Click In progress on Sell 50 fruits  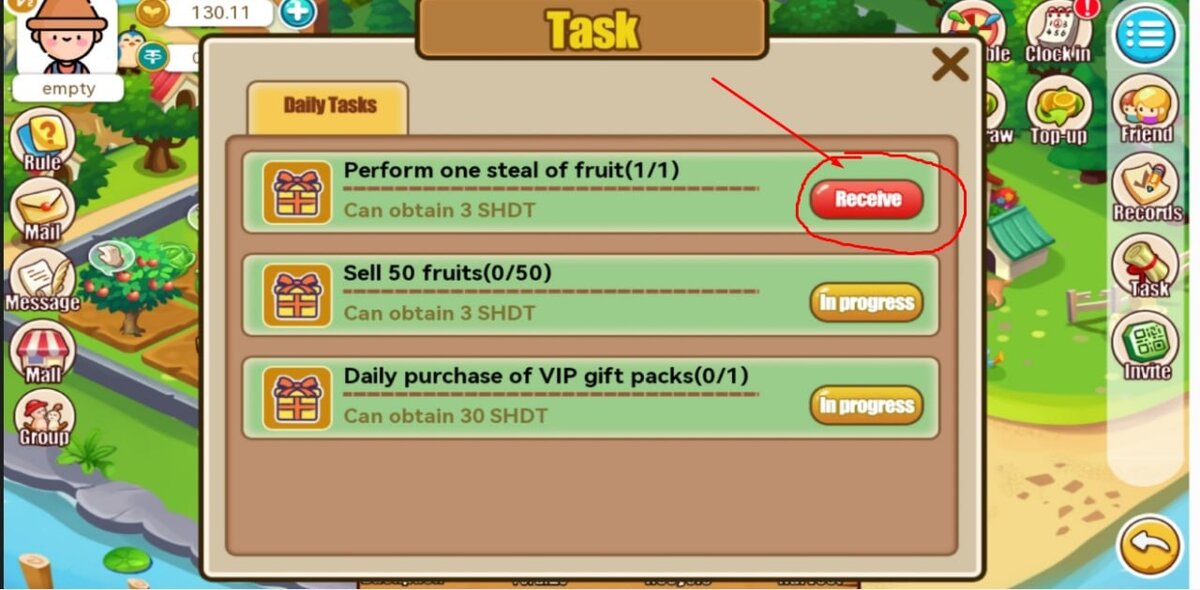pyautogui.click(x=866, y=302)
